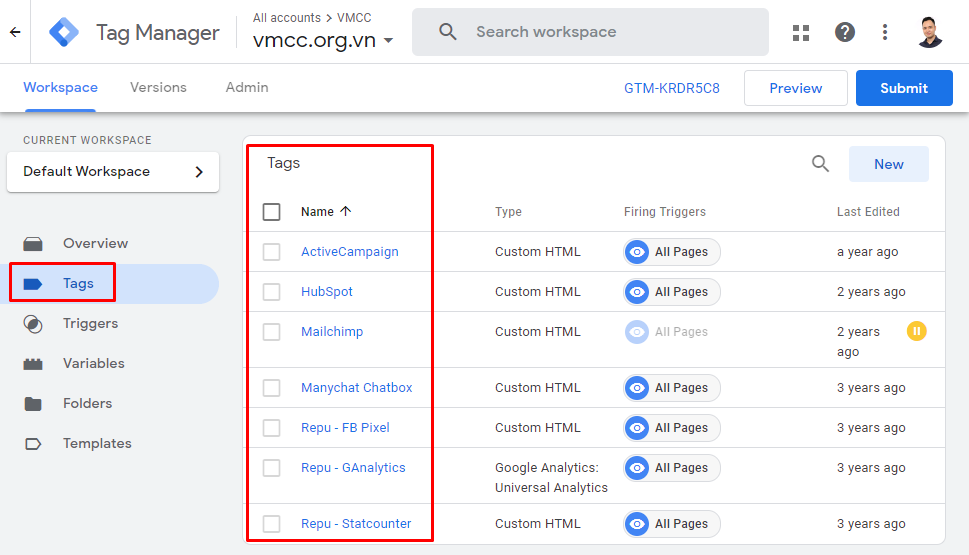Open the Repu - FB Pixel tag
The width and height of the screenshot is (969, 555).
(345, 428)
